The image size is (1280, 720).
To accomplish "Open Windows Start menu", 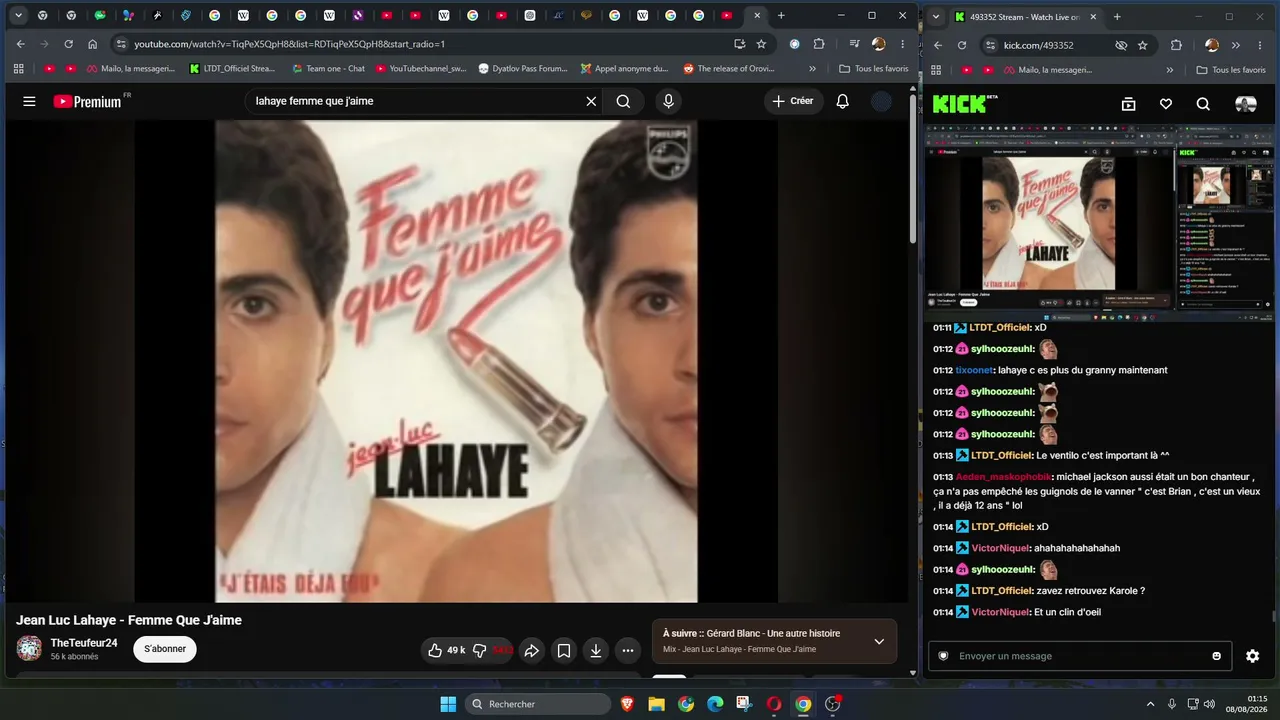I will coord(448,704).
